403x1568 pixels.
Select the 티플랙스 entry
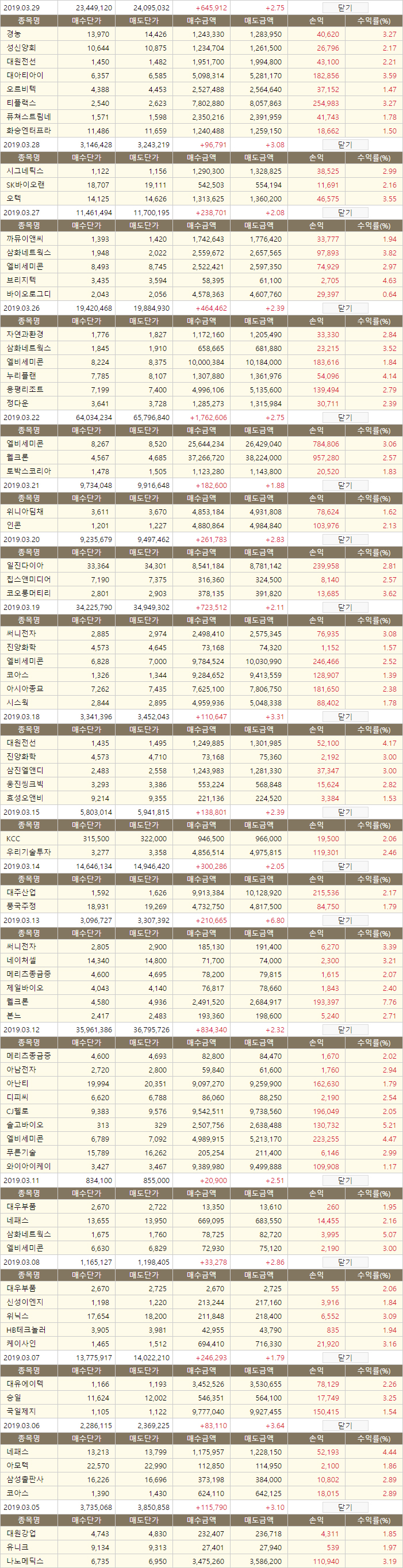coord(201,103)
